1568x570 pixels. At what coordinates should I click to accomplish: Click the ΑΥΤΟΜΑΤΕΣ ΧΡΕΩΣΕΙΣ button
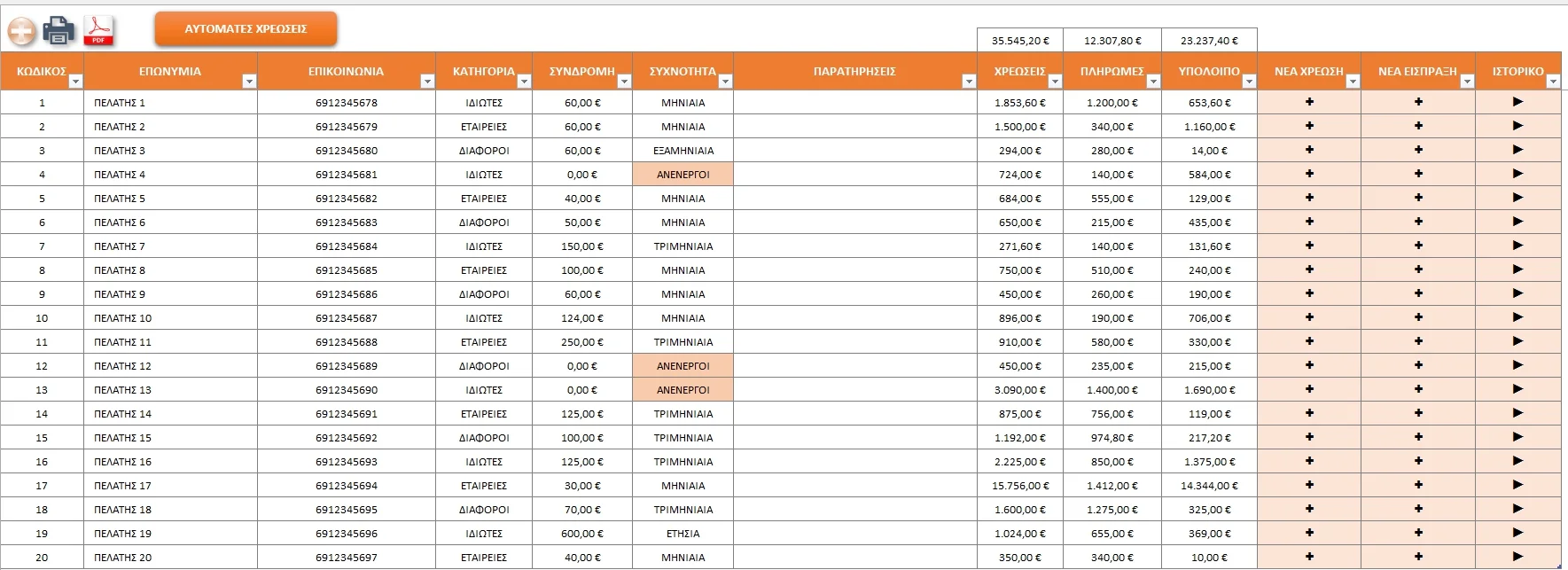(246, 29)
